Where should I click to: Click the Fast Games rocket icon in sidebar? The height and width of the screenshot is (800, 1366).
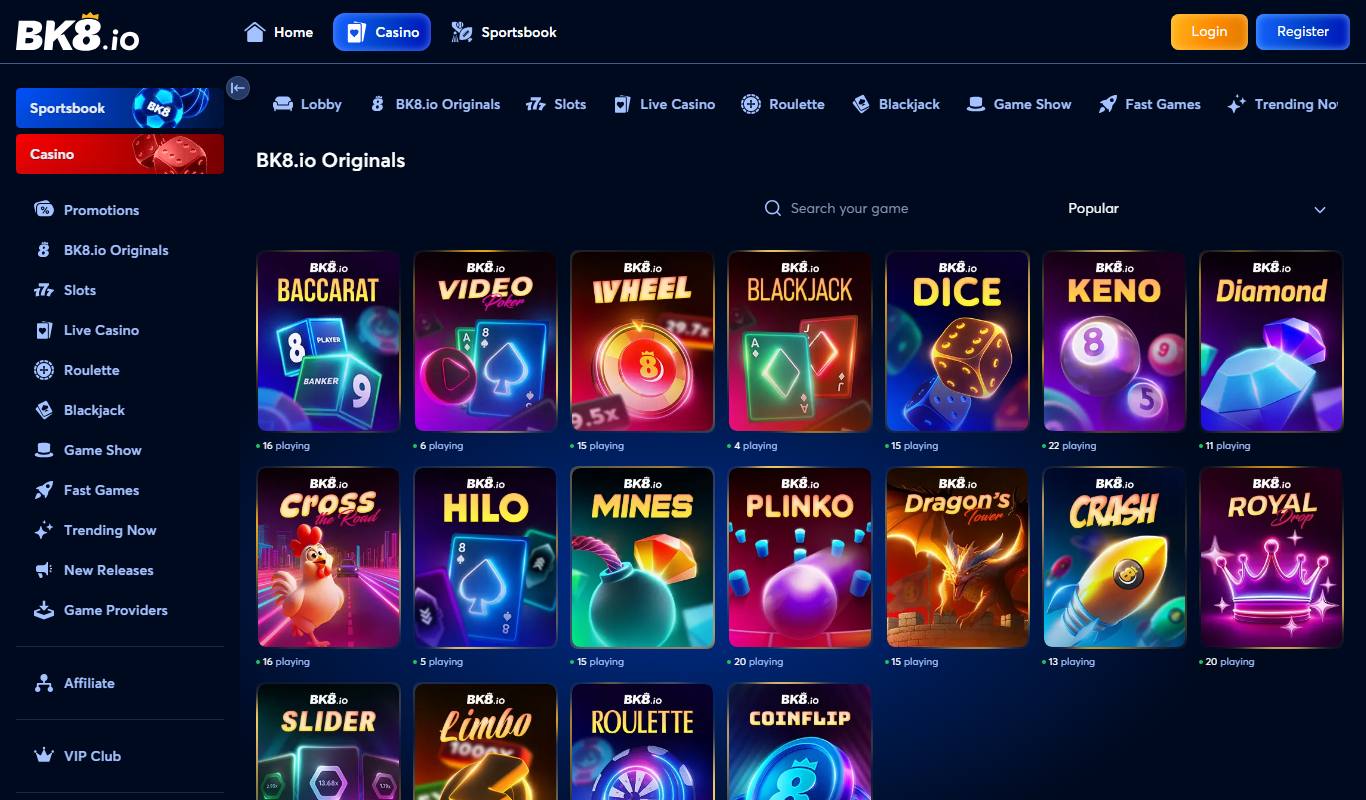[x=44, y=490]
